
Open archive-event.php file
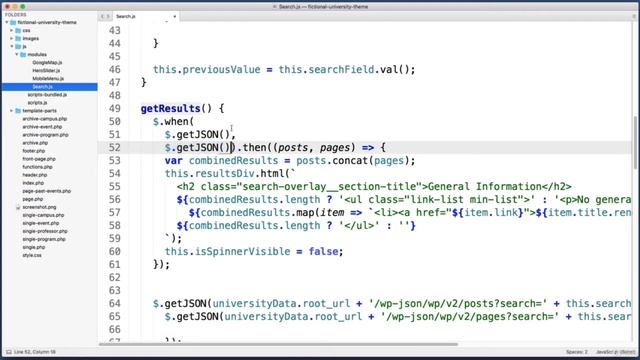click(42, 127)
